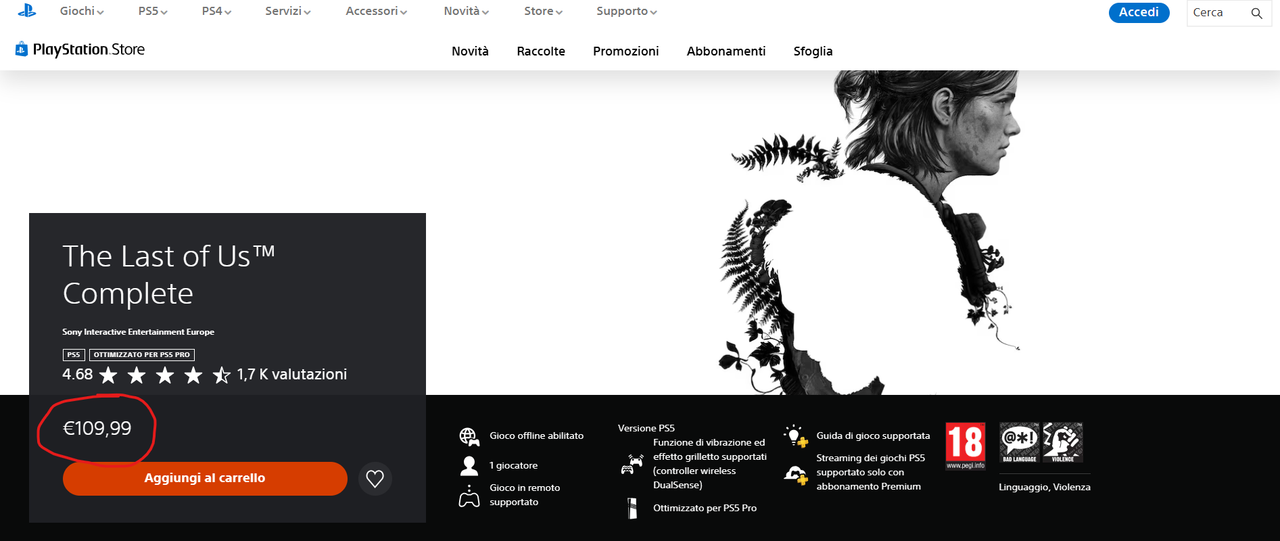Click the 4.68 rating score

(x=77, y=375)
